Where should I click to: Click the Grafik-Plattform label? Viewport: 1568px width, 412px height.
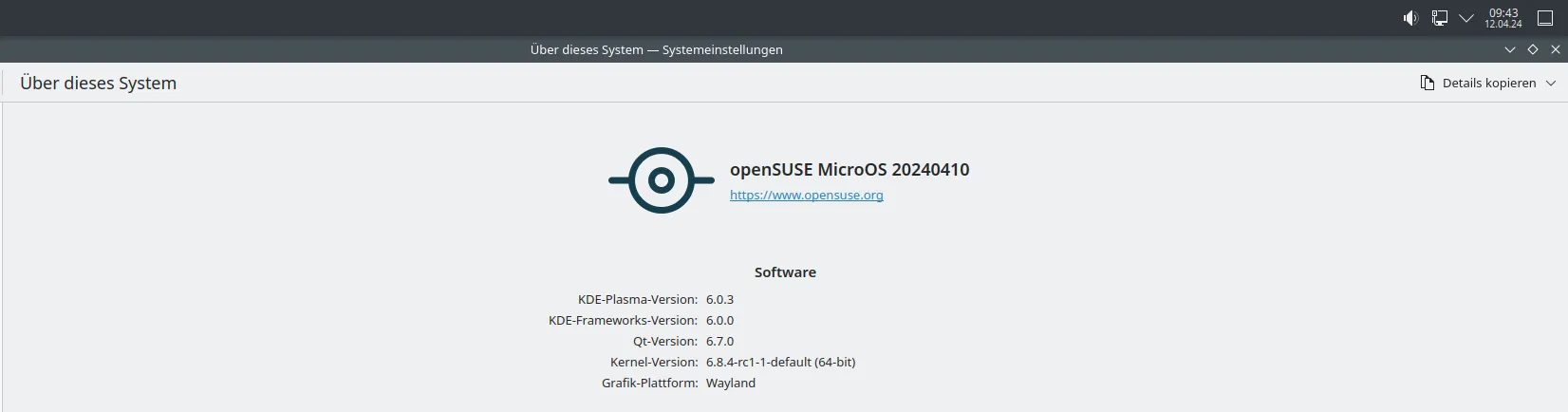pos(650,383)
